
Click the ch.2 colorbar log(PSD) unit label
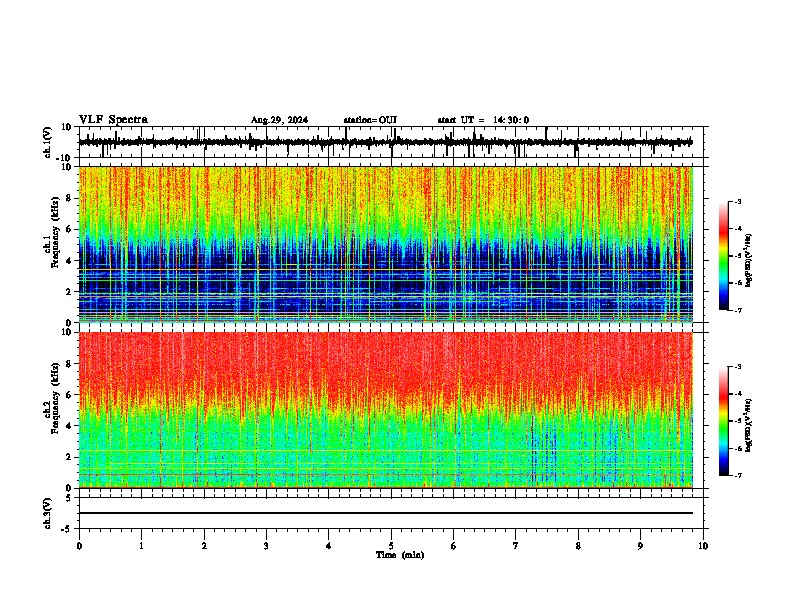coord(749,425)
